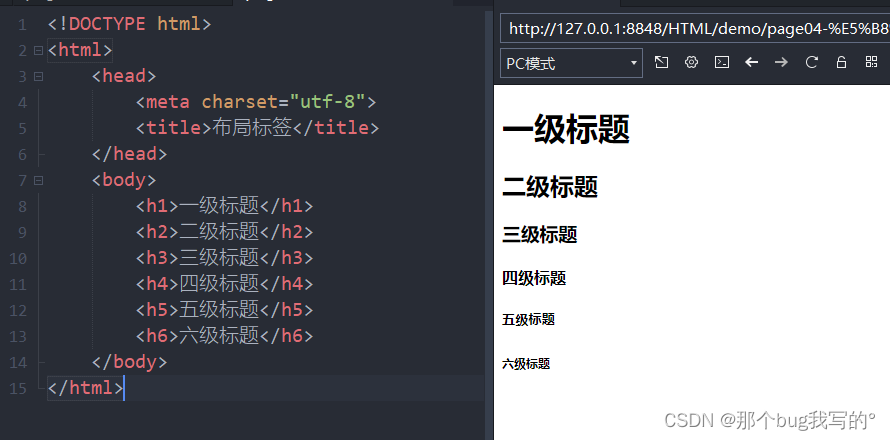Click the meta charset="utf-8" code line
Viewport: 890px width, 440px height.
tap(256, 102)
